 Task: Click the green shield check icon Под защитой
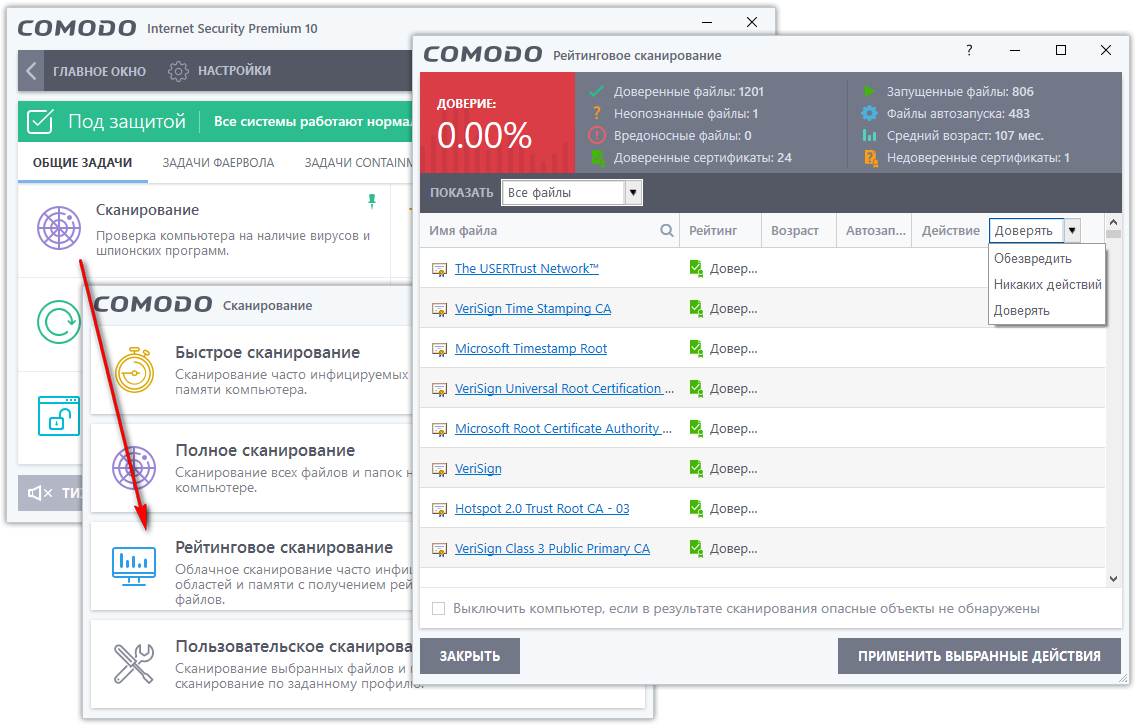40,121
